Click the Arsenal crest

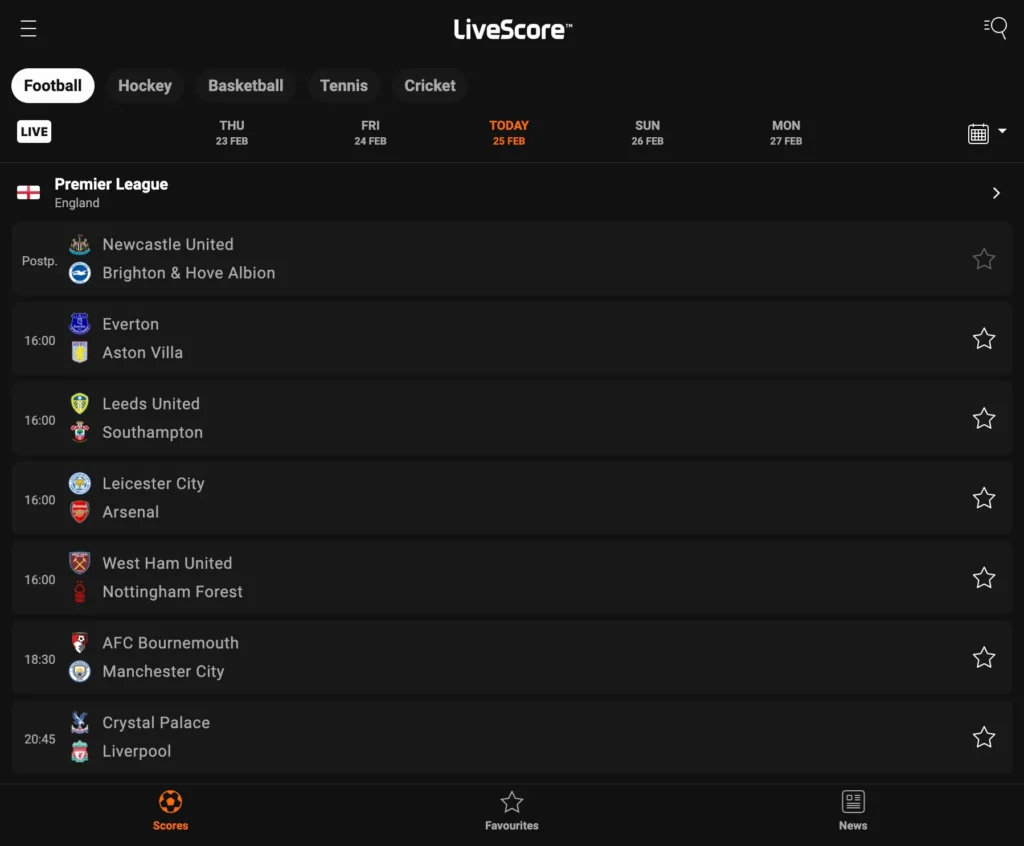pyautogui.click(x=80, y=512)
